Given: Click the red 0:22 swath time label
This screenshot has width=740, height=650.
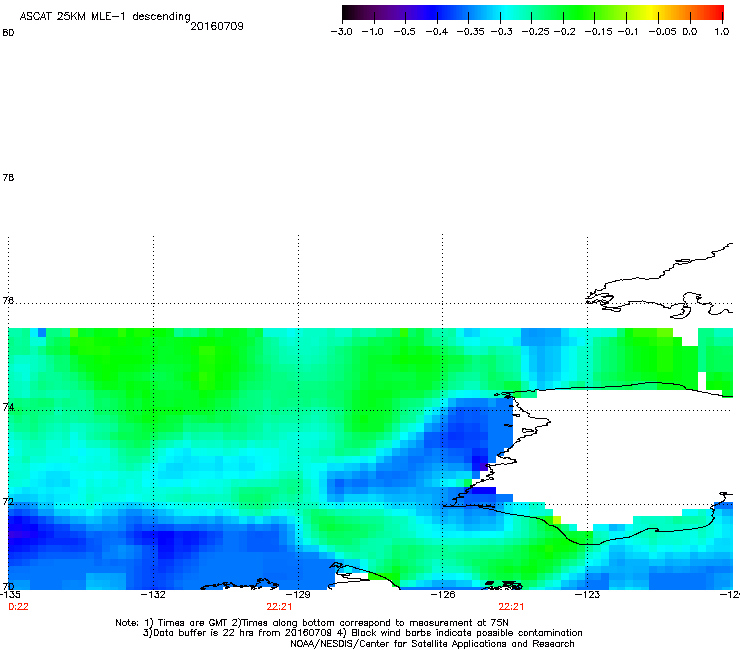Looking at the screenshot, I should [x=18, y=607].
